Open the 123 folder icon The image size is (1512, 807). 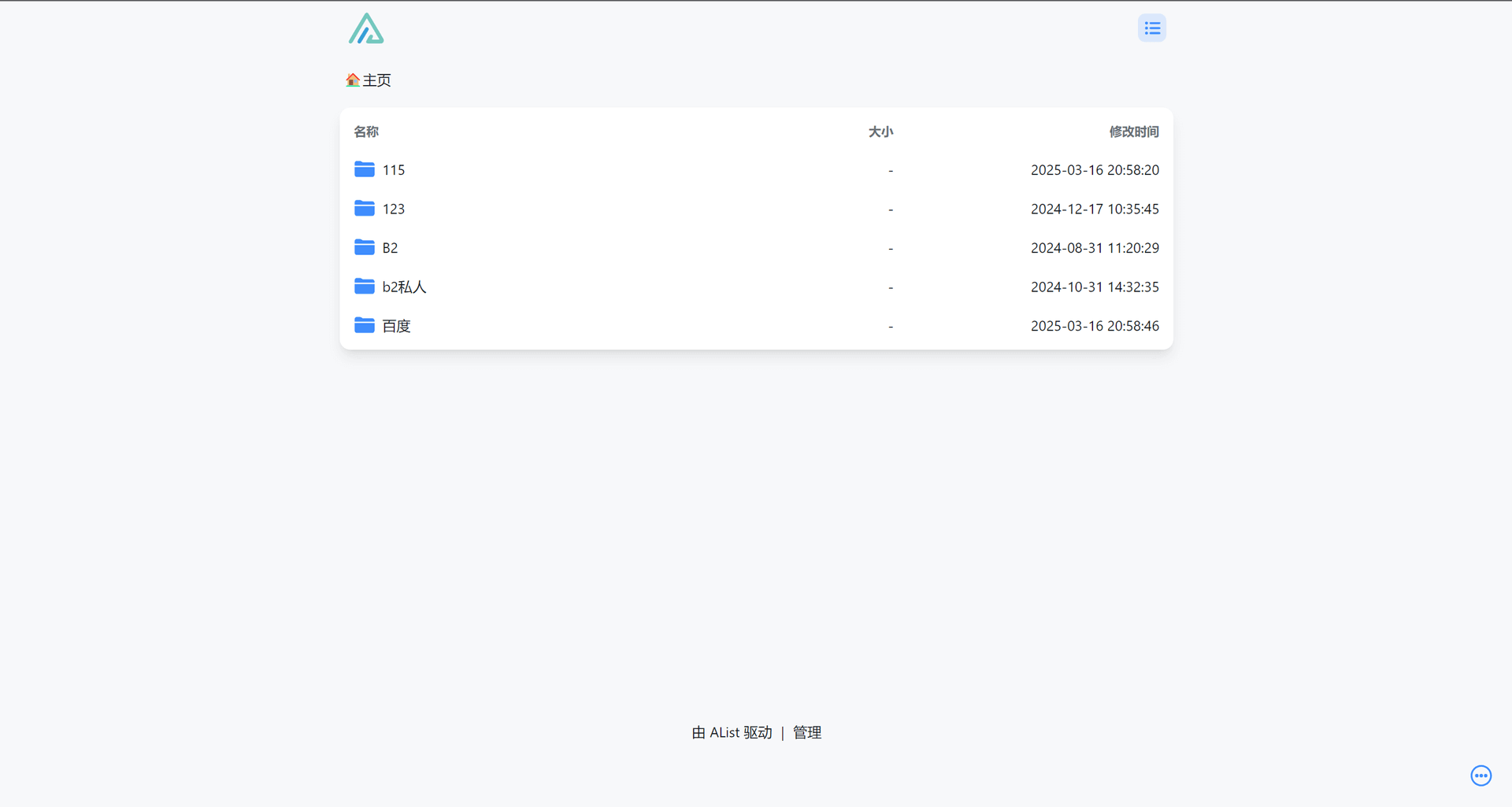[x=364, y=209]
